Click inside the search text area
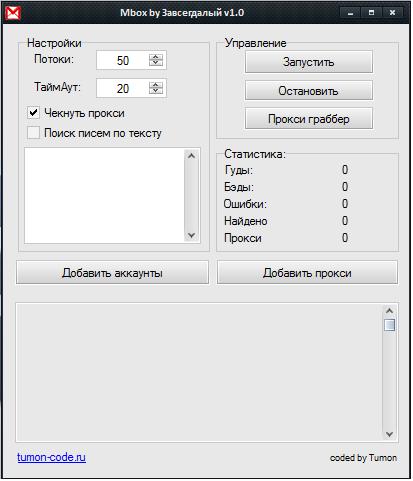 (x=105, y=196)
